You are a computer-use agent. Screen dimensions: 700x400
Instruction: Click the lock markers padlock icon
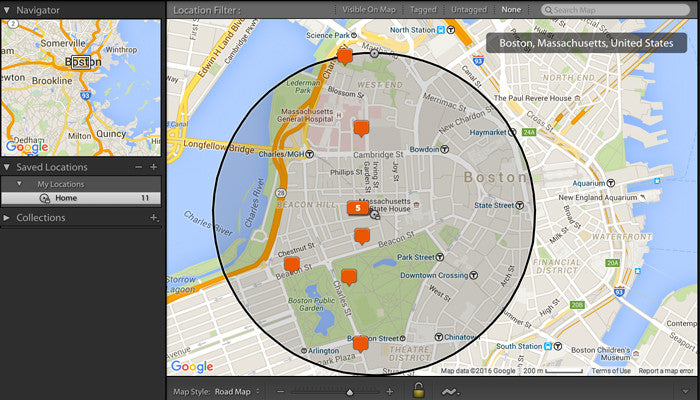click(418, 390)
